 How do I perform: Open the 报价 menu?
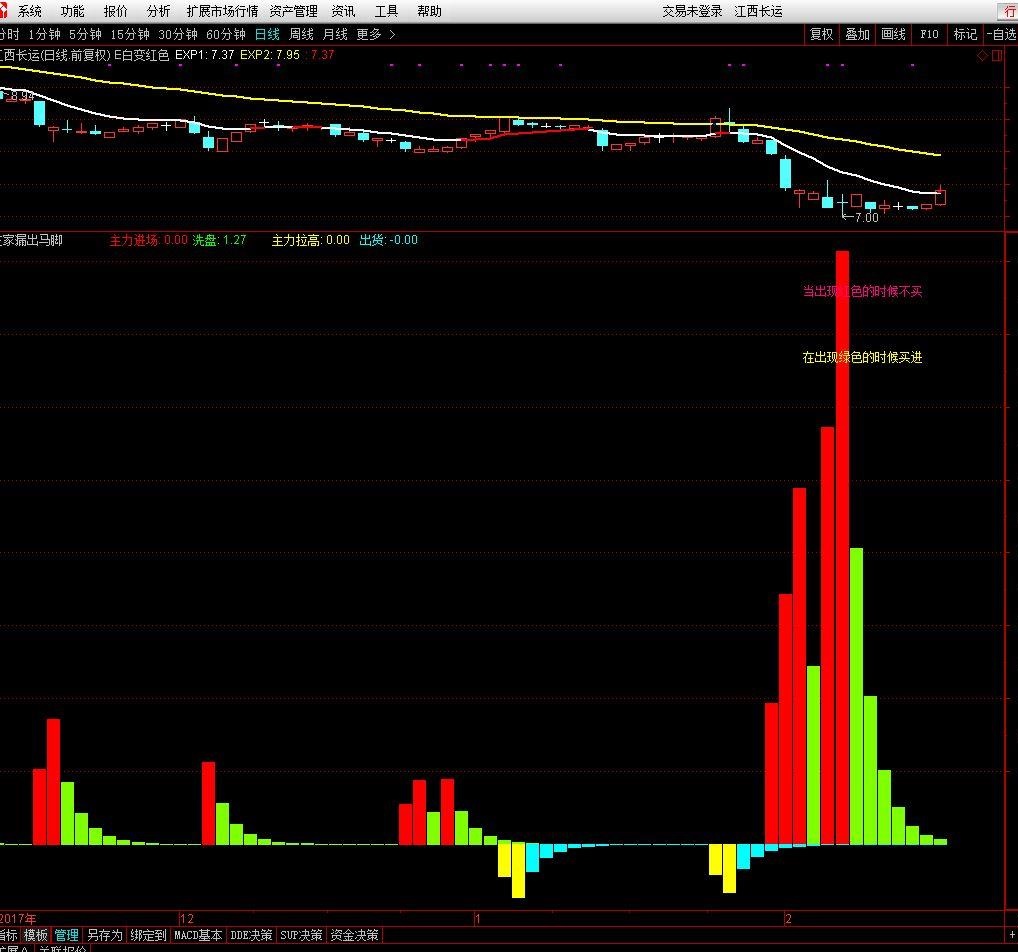(116, 11)
